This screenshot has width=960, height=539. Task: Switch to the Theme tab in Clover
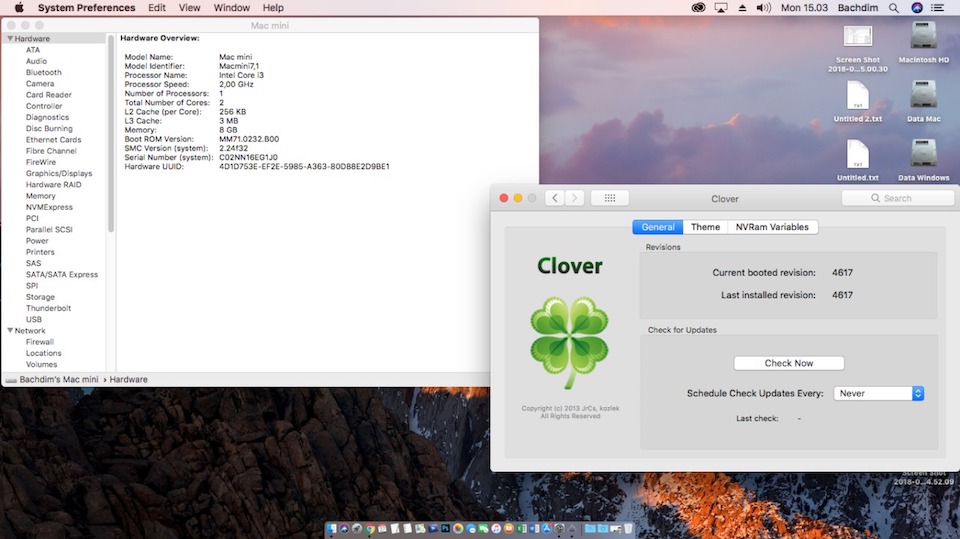click(705, 227)
